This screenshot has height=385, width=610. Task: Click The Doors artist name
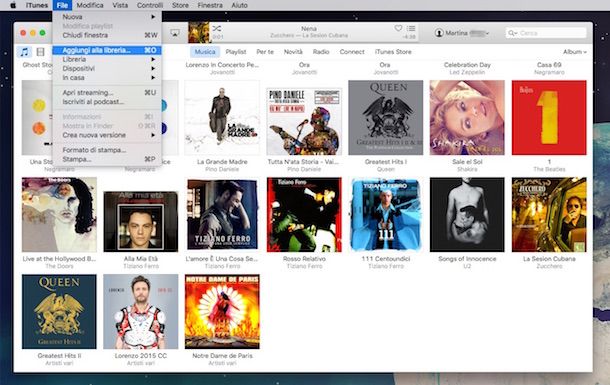click(59, 266)
